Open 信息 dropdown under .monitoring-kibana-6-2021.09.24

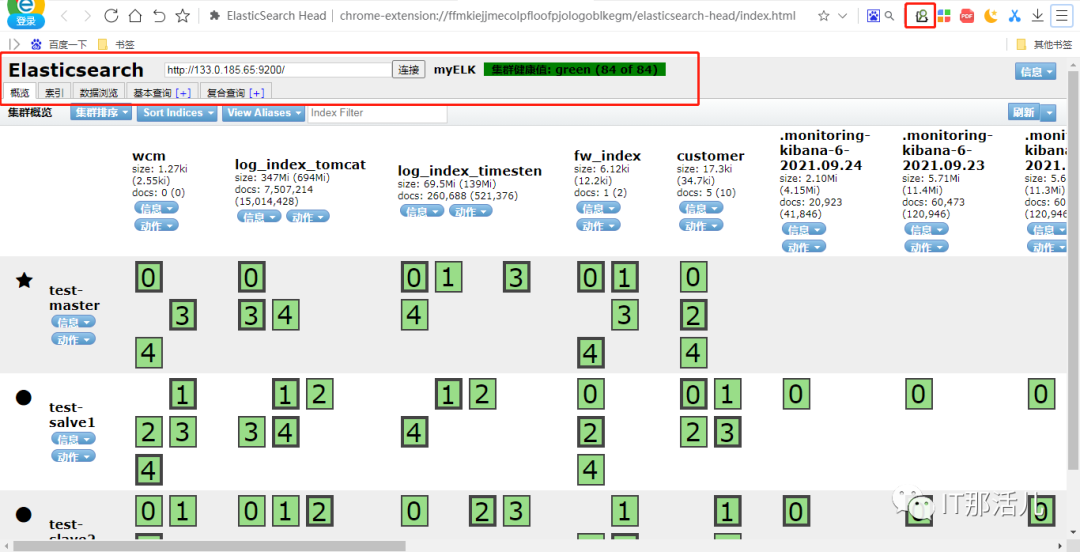pos(804,229)
